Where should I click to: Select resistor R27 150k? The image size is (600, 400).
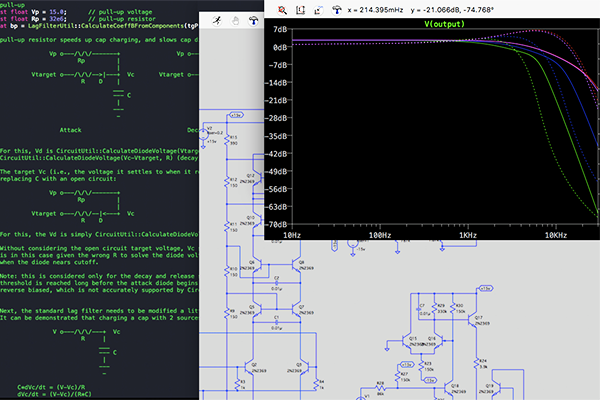point(398,377)
